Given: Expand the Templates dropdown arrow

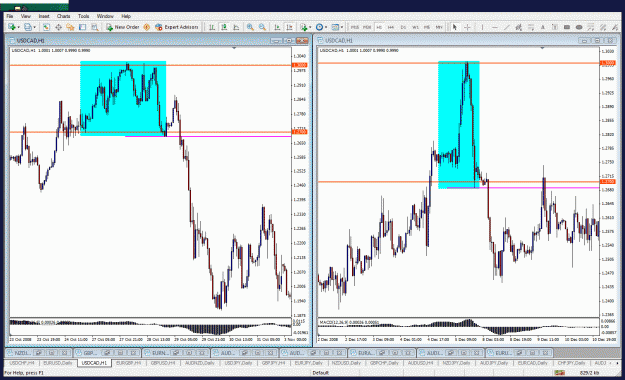Looking at the screenshot, I should pyautogui.click(x=342, y=27).
